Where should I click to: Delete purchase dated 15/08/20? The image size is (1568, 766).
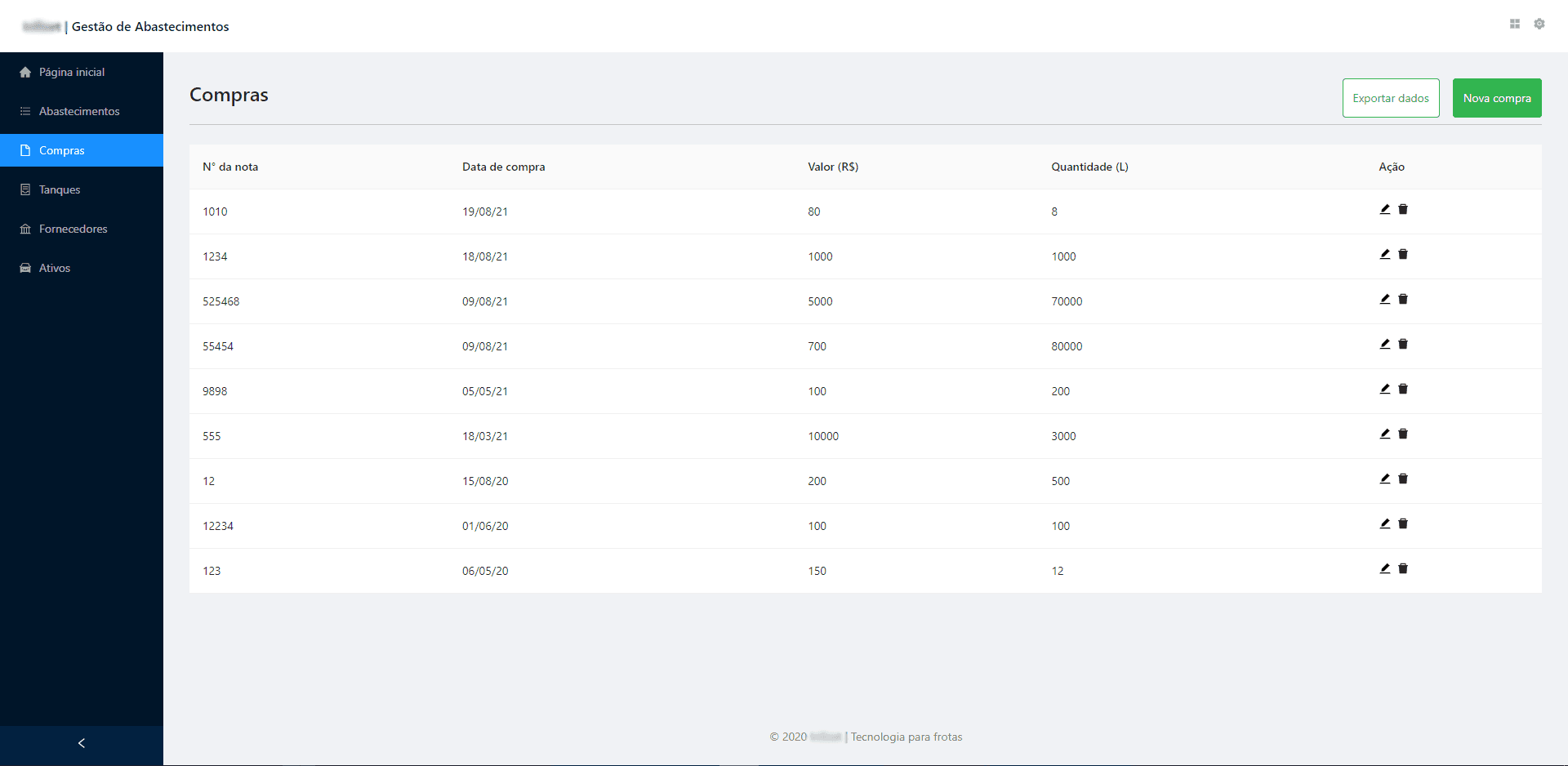coord(1403,479)
